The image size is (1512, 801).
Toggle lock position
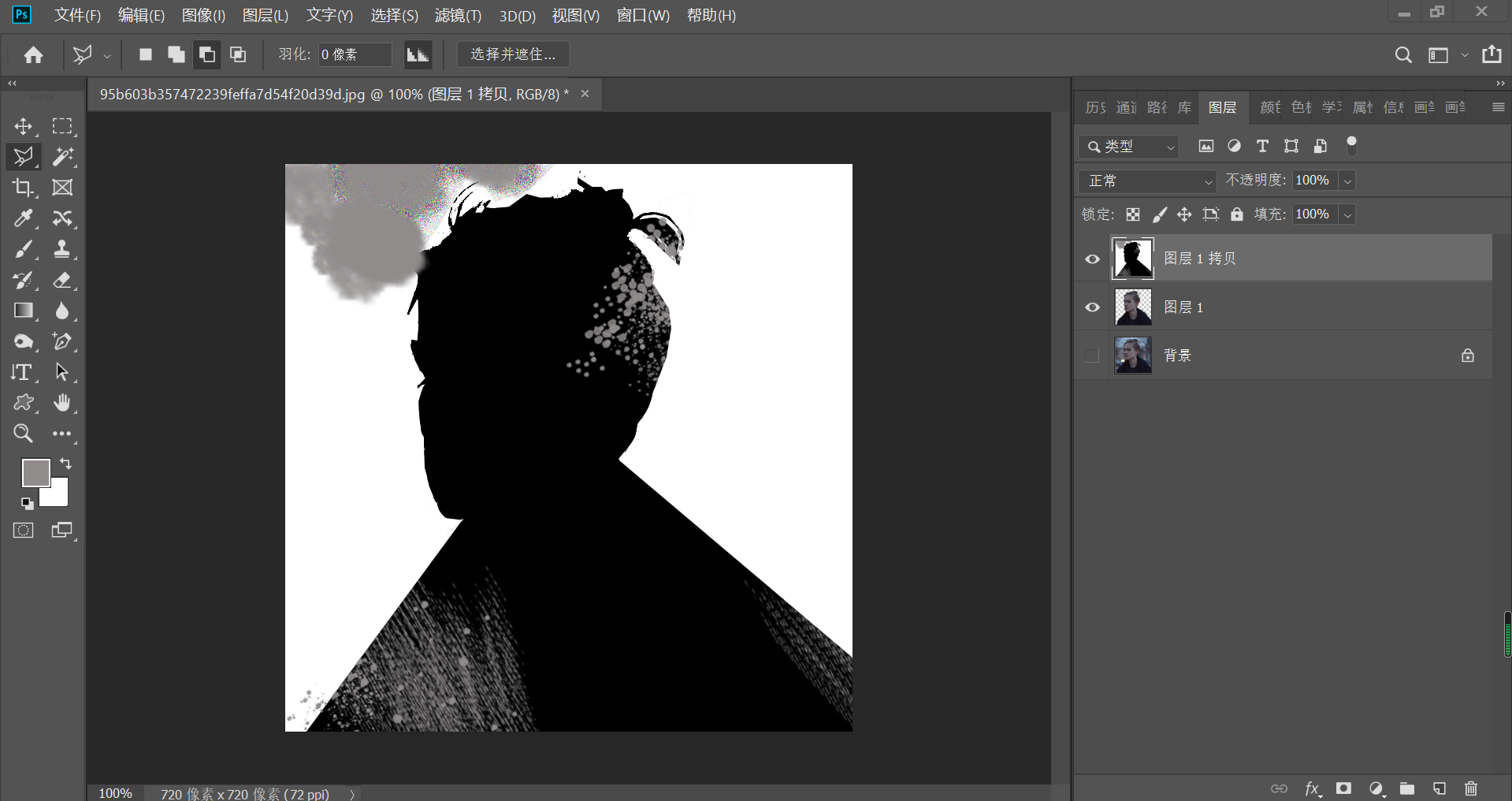[1184, 214]
